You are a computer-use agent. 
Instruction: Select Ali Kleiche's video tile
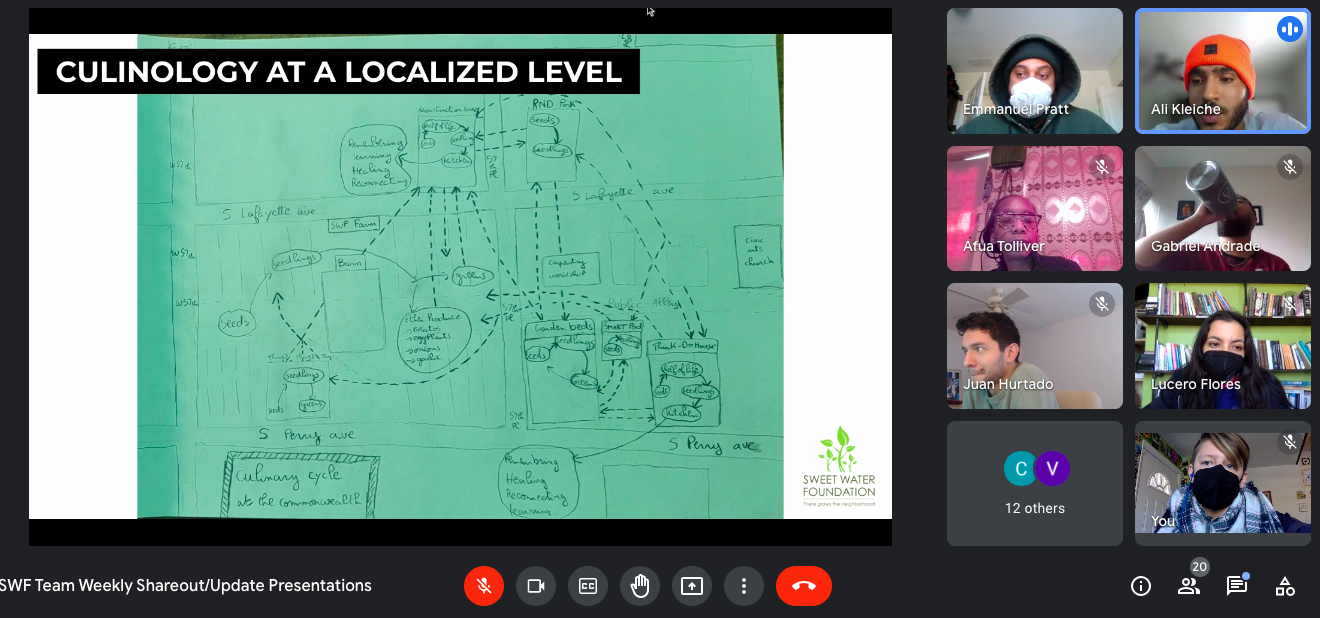(1223, 71)
